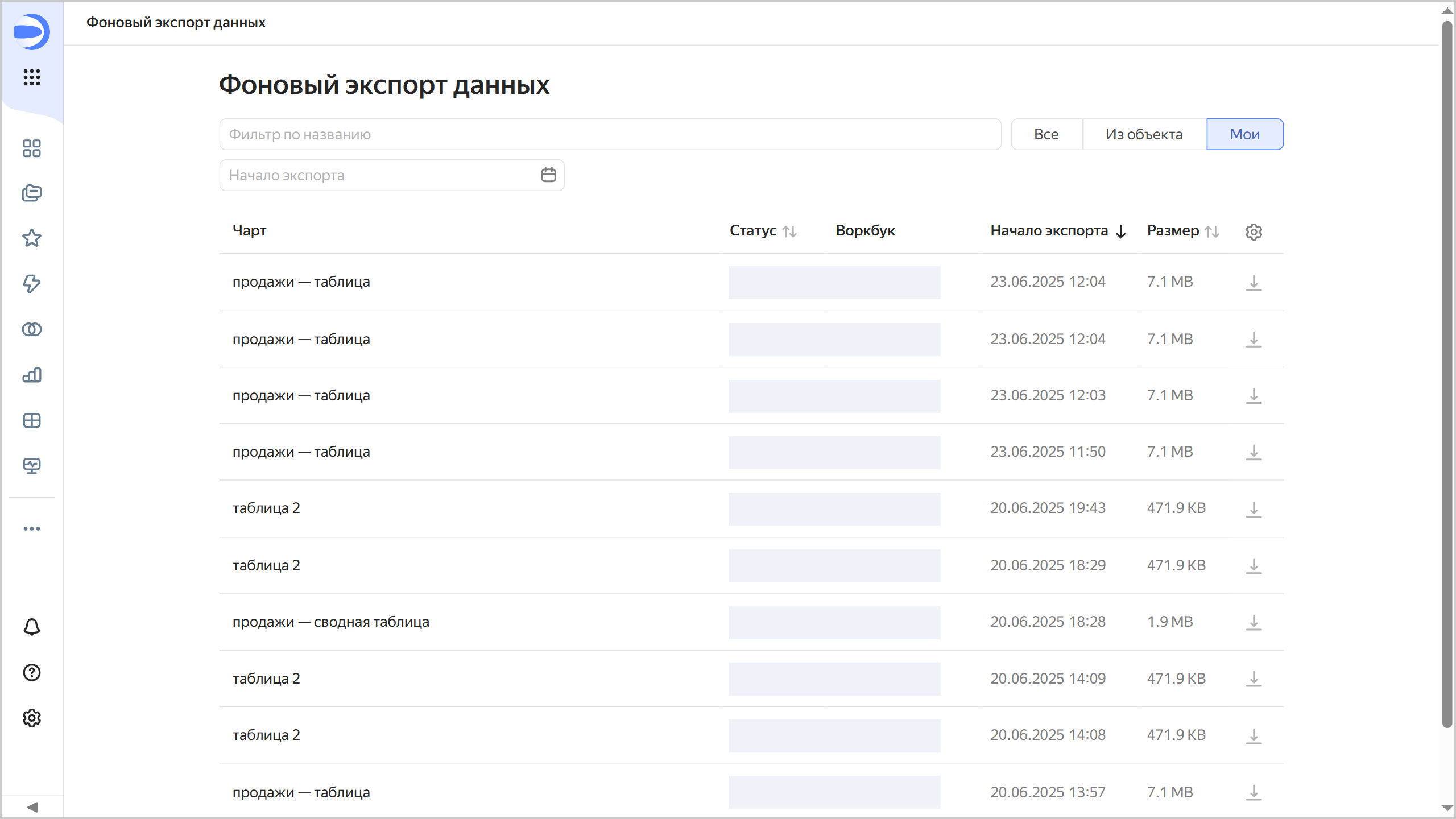Download the 1.9 MB сводная таблица export
The width and height of the screenshot is (1456, 819).
click(1254, 622)
